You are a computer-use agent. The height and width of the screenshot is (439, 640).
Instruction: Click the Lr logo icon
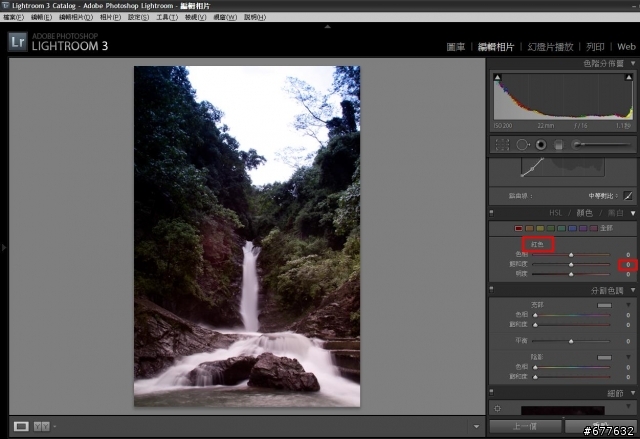(x=18, y=42)
